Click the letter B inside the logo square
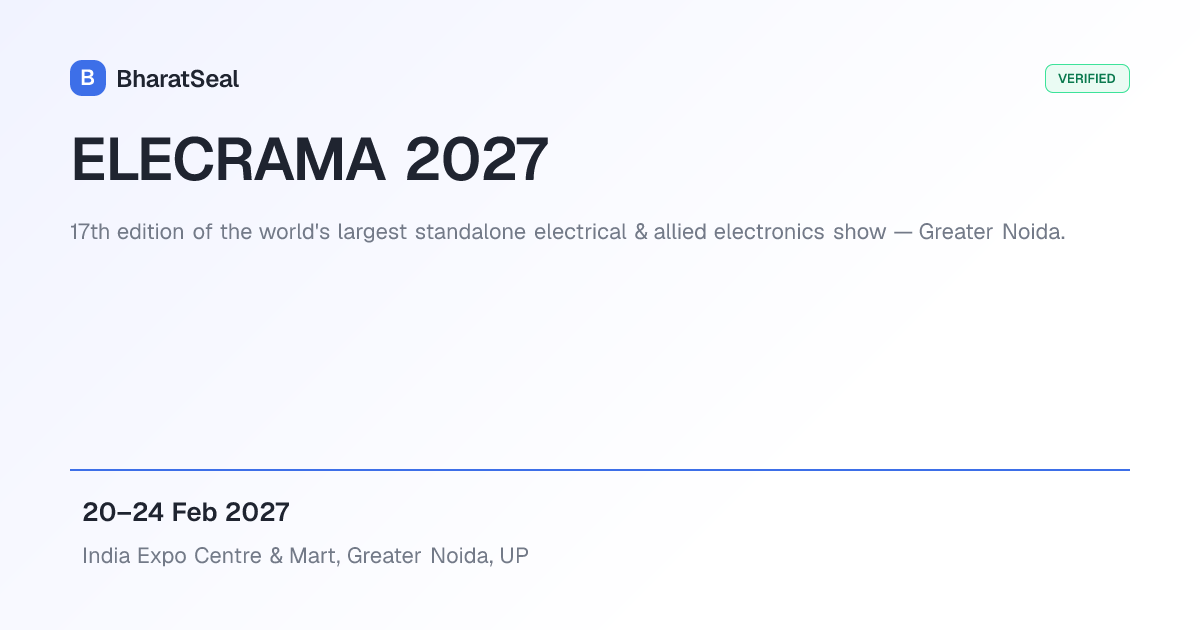This screenshot has height=630, width=1200. (88, 78)
